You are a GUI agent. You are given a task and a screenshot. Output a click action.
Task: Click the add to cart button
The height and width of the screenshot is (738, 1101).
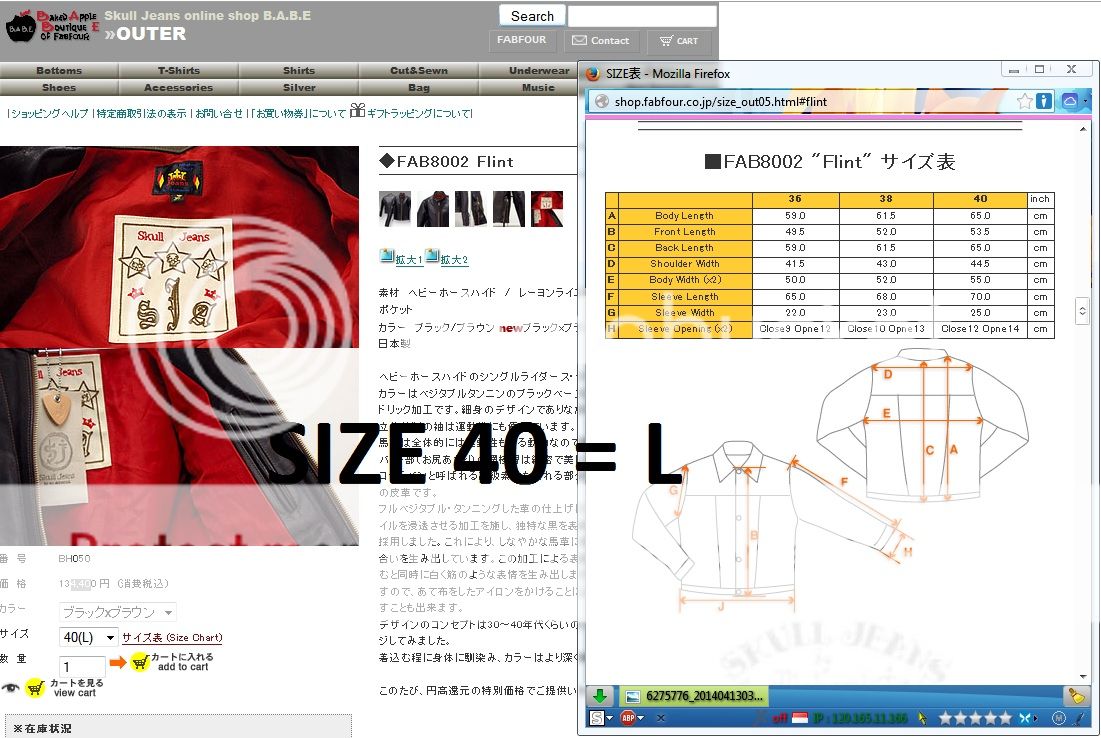[x=172, y=661]
